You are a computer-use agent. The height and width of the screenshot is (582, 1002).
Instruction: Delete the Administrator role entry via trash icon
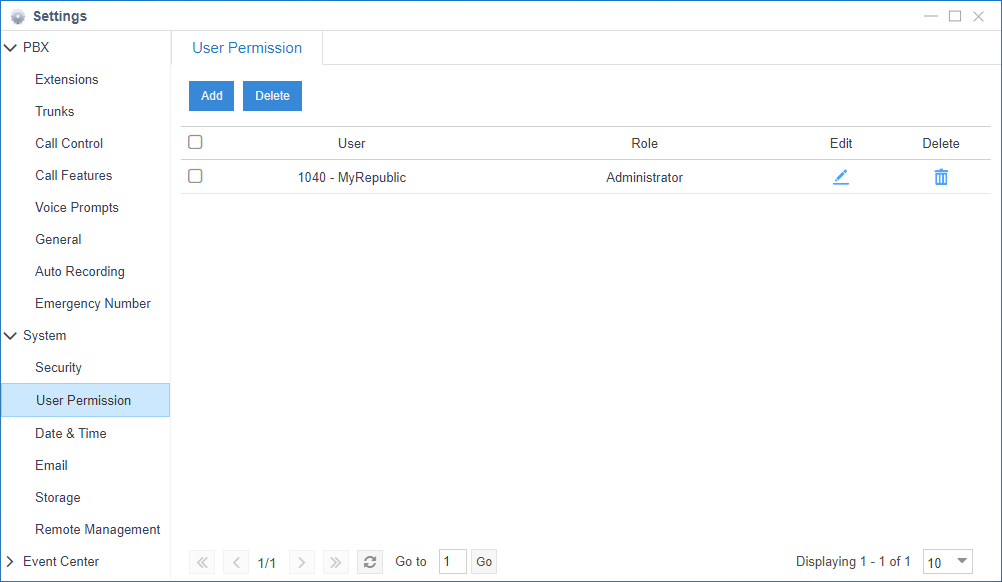point(940,176)
